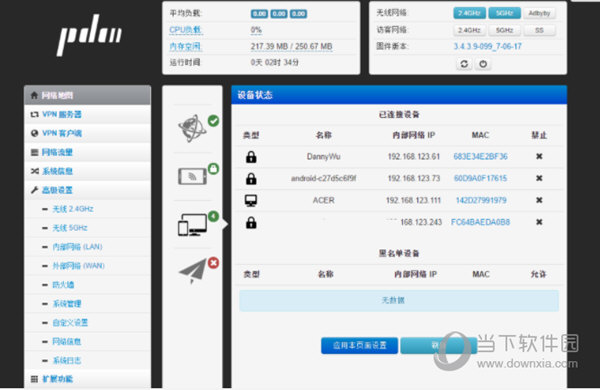Viewport: 600px width, 390px height.
Task: Click the pdcn logo
Action: click(x=90, y=35)
